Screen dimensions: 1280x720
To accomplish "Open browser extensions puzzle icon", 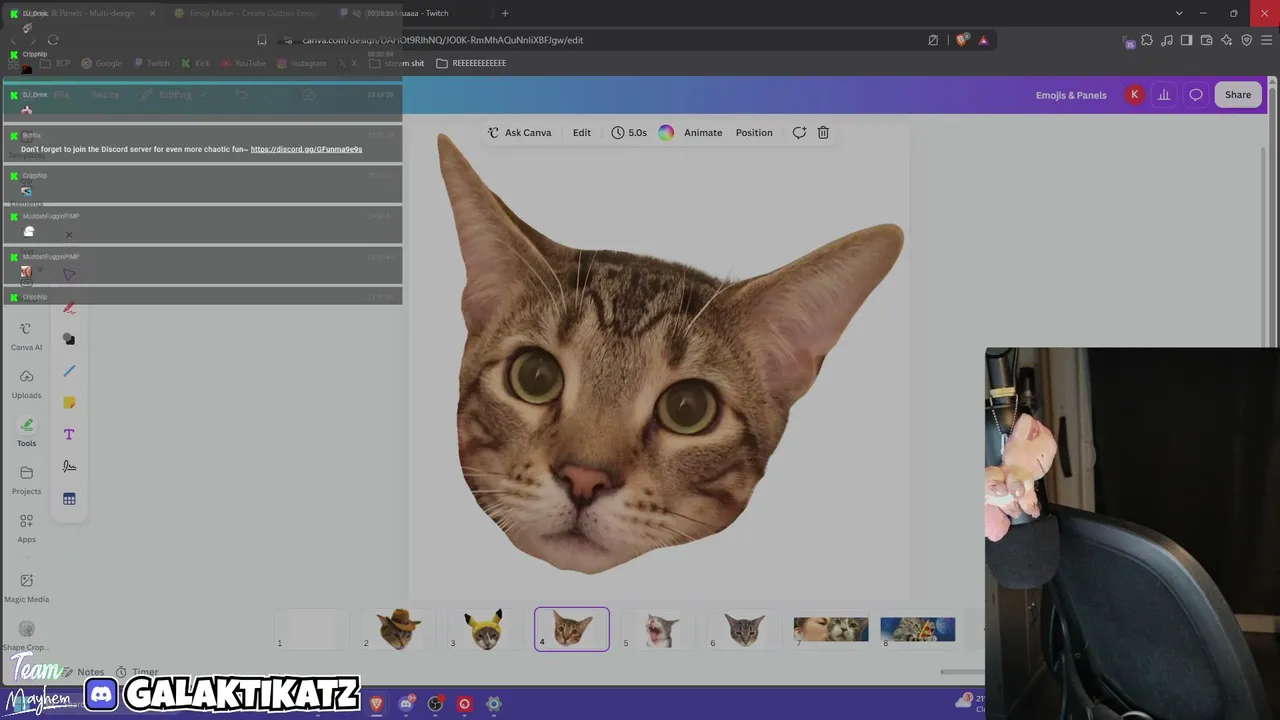I will (1147, 40).
